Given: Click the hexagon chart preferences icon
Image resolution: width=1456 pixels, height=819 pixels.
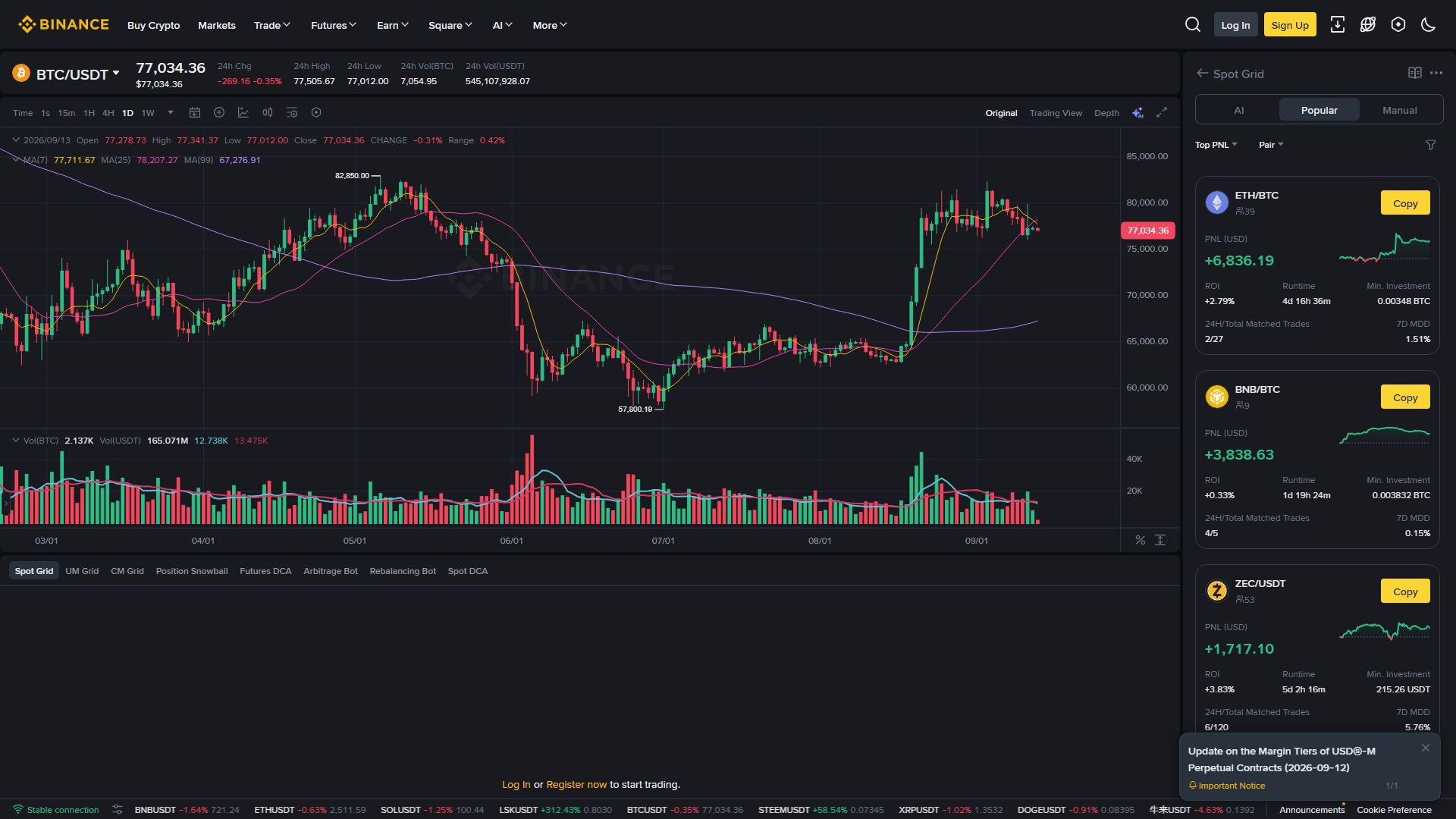Looking at the screenshot, I should [x=316, y=113].
